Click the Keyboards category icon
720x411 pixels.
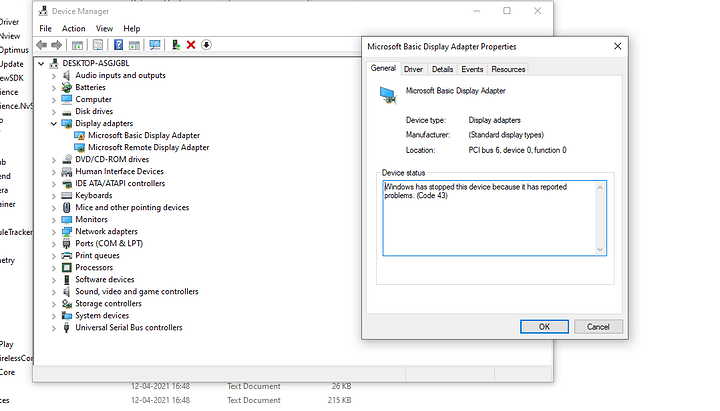67,196
